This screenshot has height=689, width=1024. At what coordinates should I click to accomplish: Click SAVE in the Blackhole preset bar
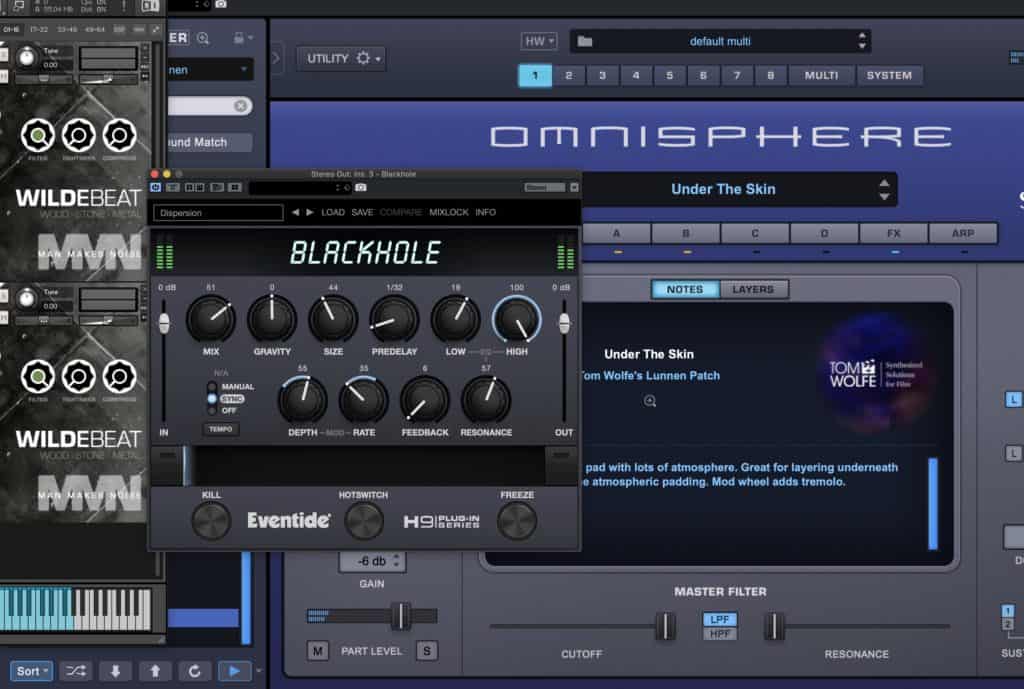point(362,212)
